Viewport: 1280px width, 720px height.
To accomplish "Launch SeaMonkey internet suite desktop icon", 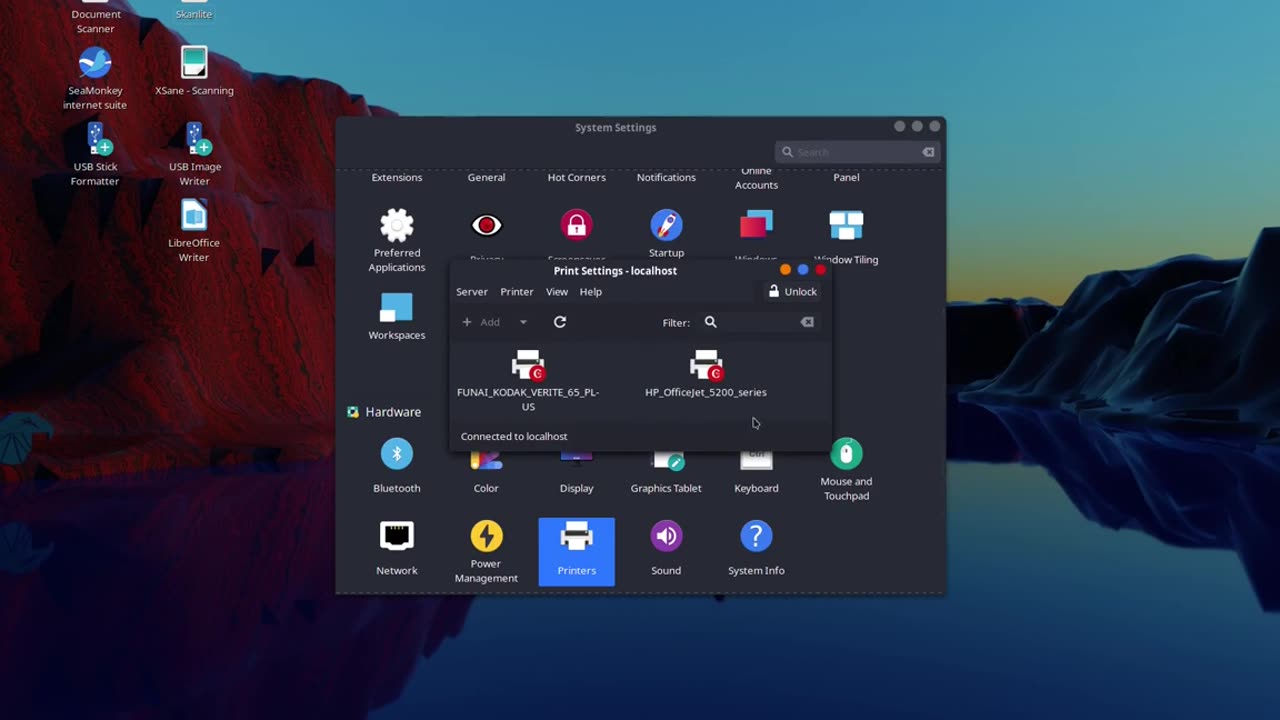I will 95,78.
